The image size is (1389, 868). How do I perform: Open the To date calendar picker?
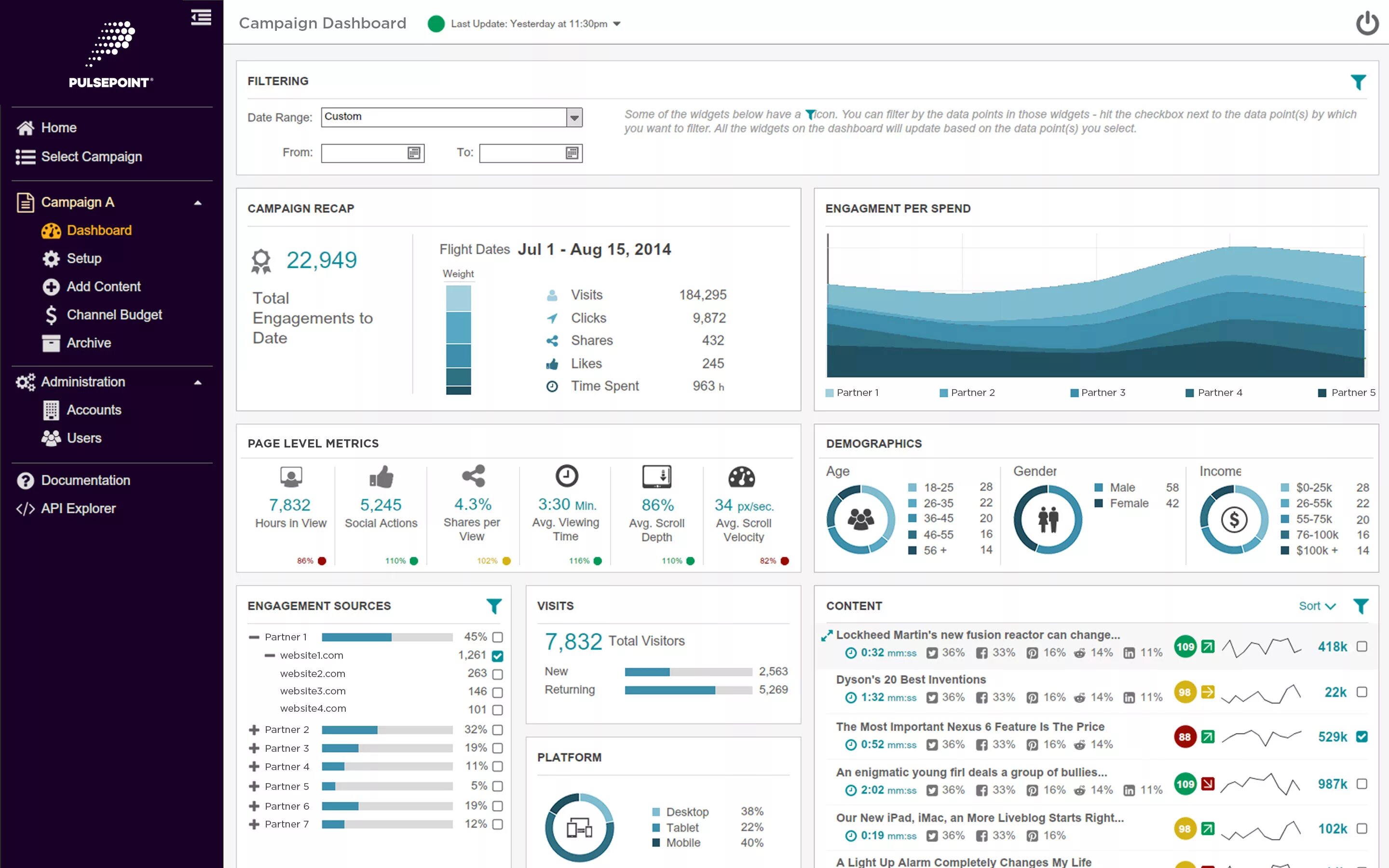(572, 153)
